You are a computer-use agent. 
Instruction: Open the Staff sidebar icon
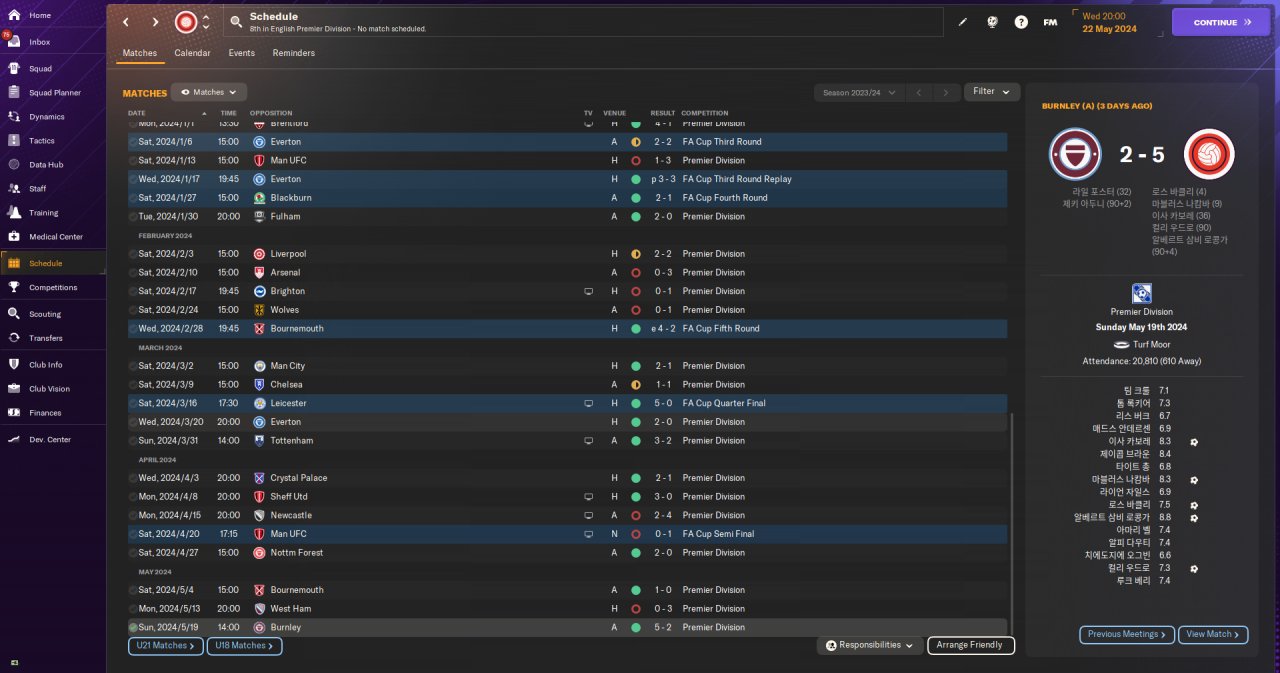(x=14, y=188)
